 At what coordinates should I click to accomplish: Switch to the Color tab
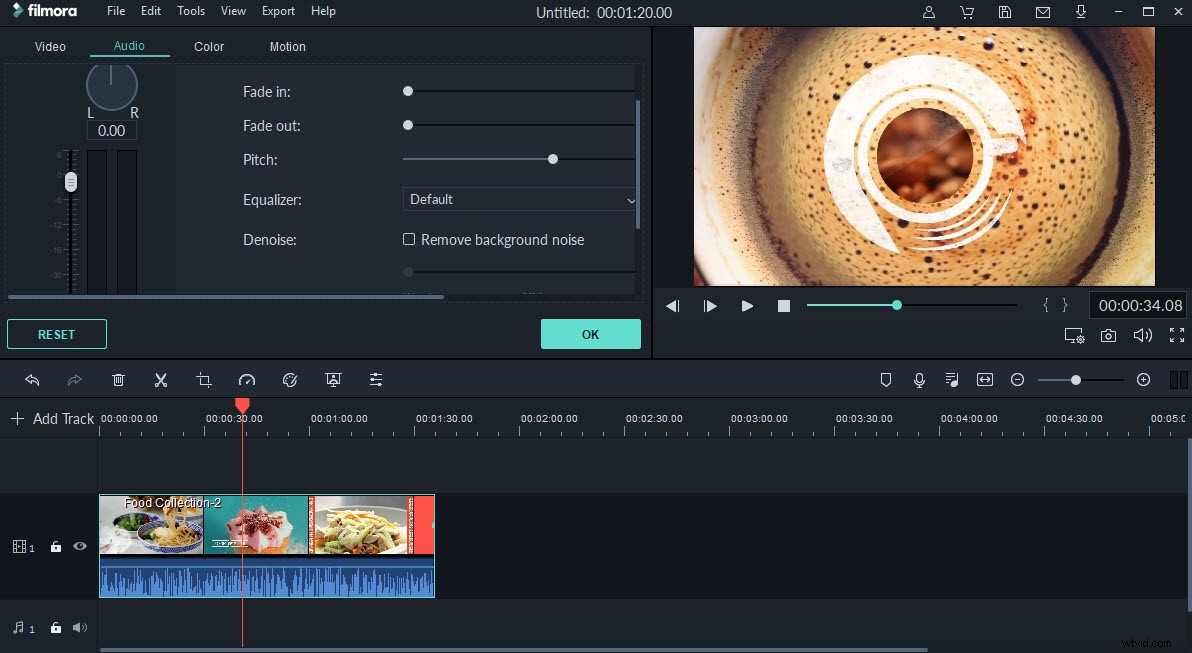(209, 46)
